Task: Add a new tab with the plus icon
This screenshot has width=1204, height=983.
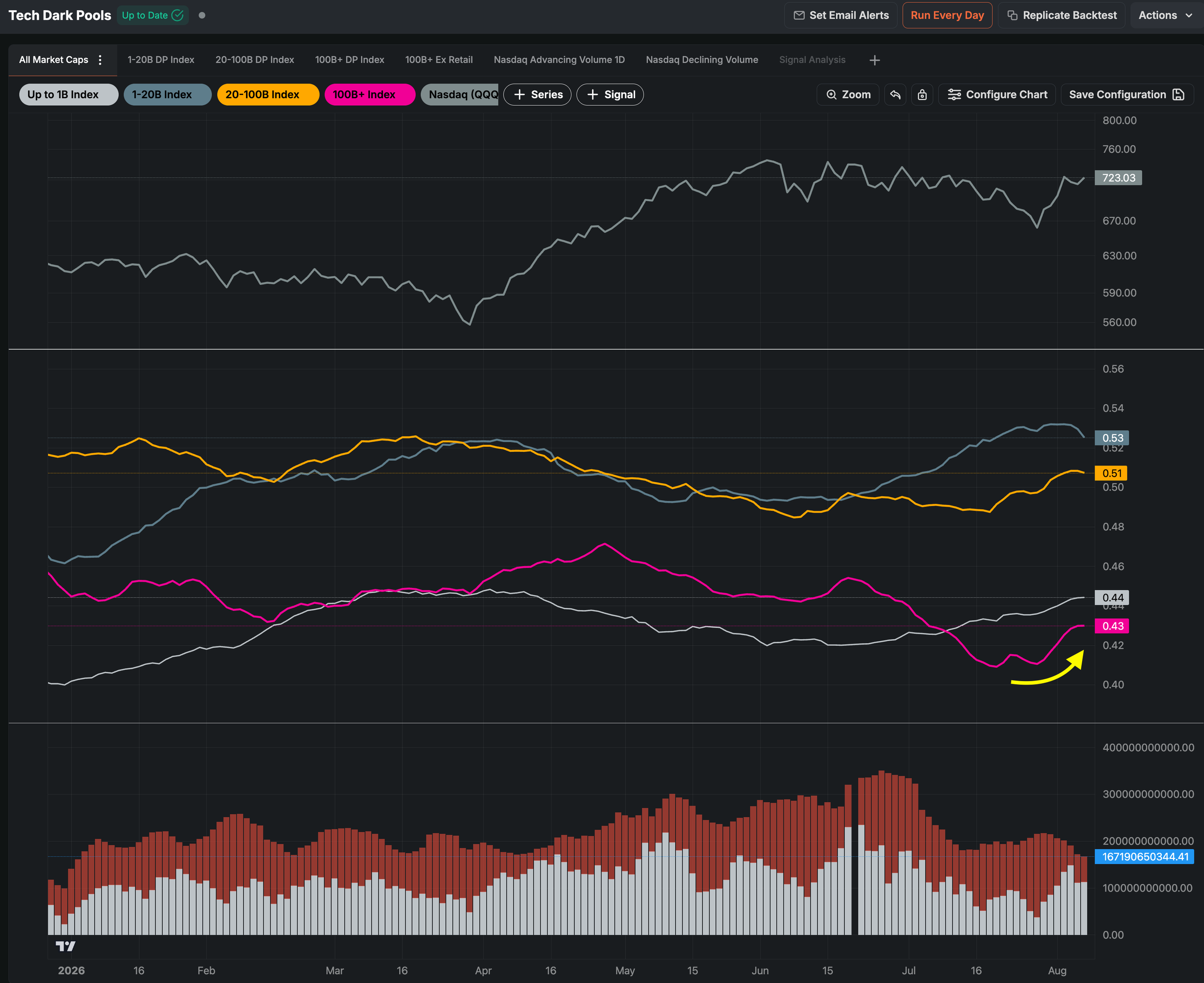Action: click(874, 60)
